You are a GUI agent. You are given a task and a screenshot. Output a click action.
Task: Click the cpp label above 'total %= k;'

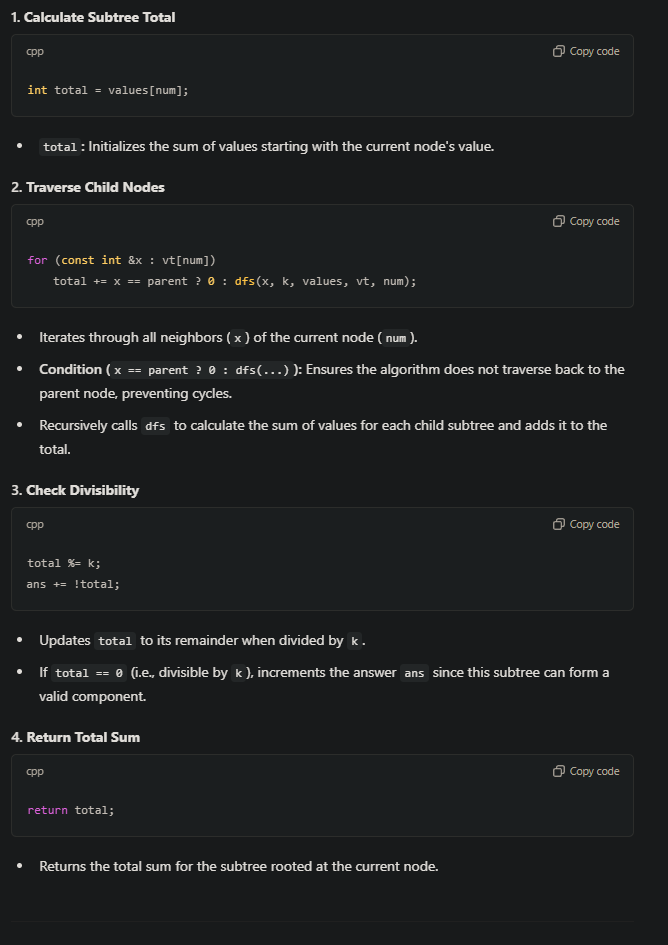35,524
